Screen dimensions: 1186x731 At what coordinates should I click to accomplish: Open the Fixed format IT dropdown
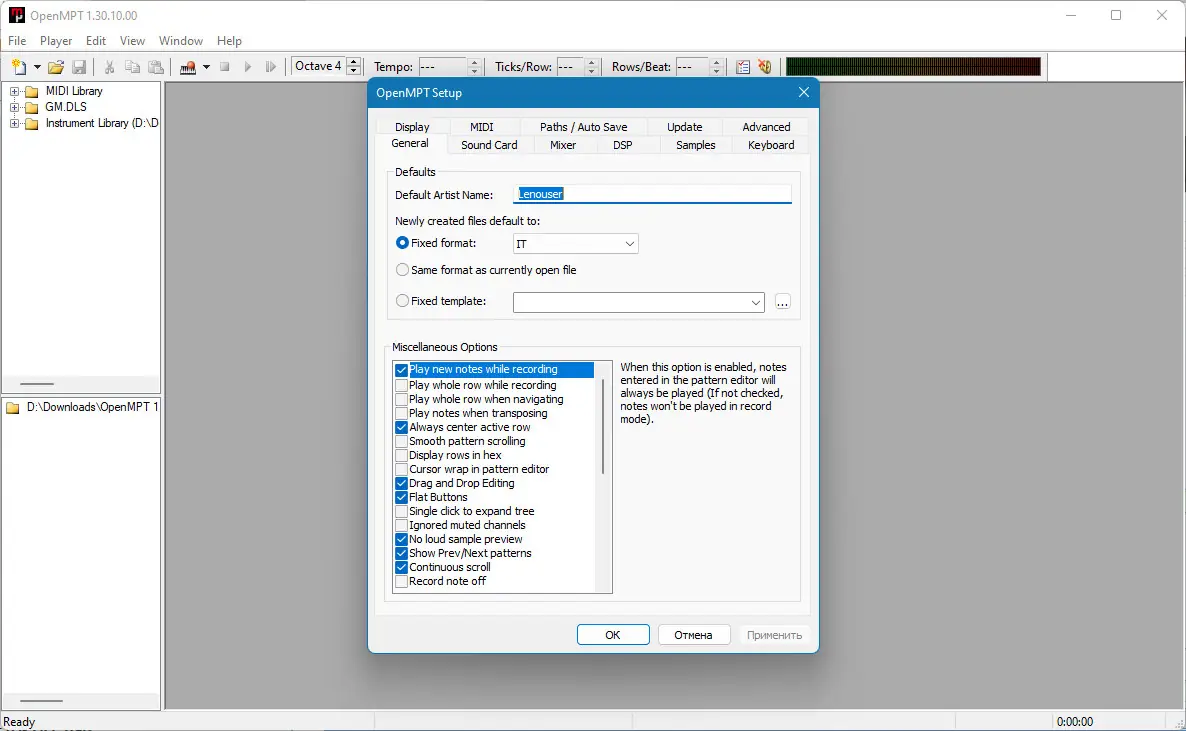coord(576,244)
